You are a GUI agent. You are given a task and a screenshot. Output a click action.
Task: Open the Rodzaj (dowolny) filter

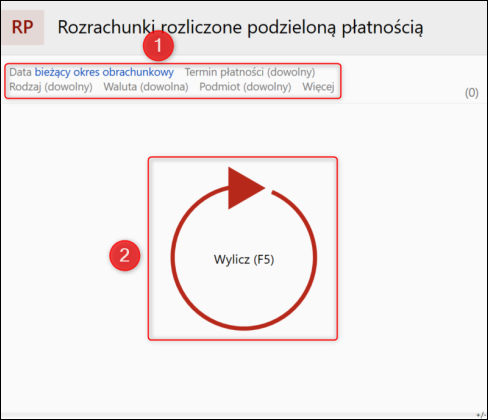pyautogui.click(x=51, y=87)
